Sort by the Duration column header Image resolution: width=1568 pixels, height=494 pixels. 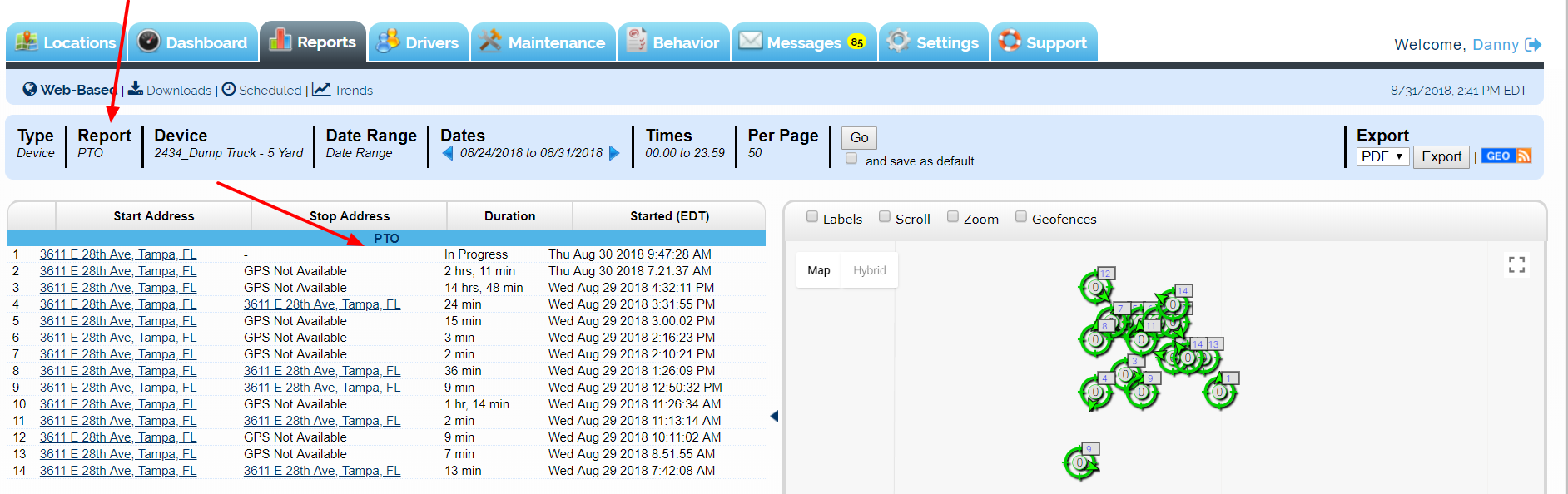coord(510,216)
